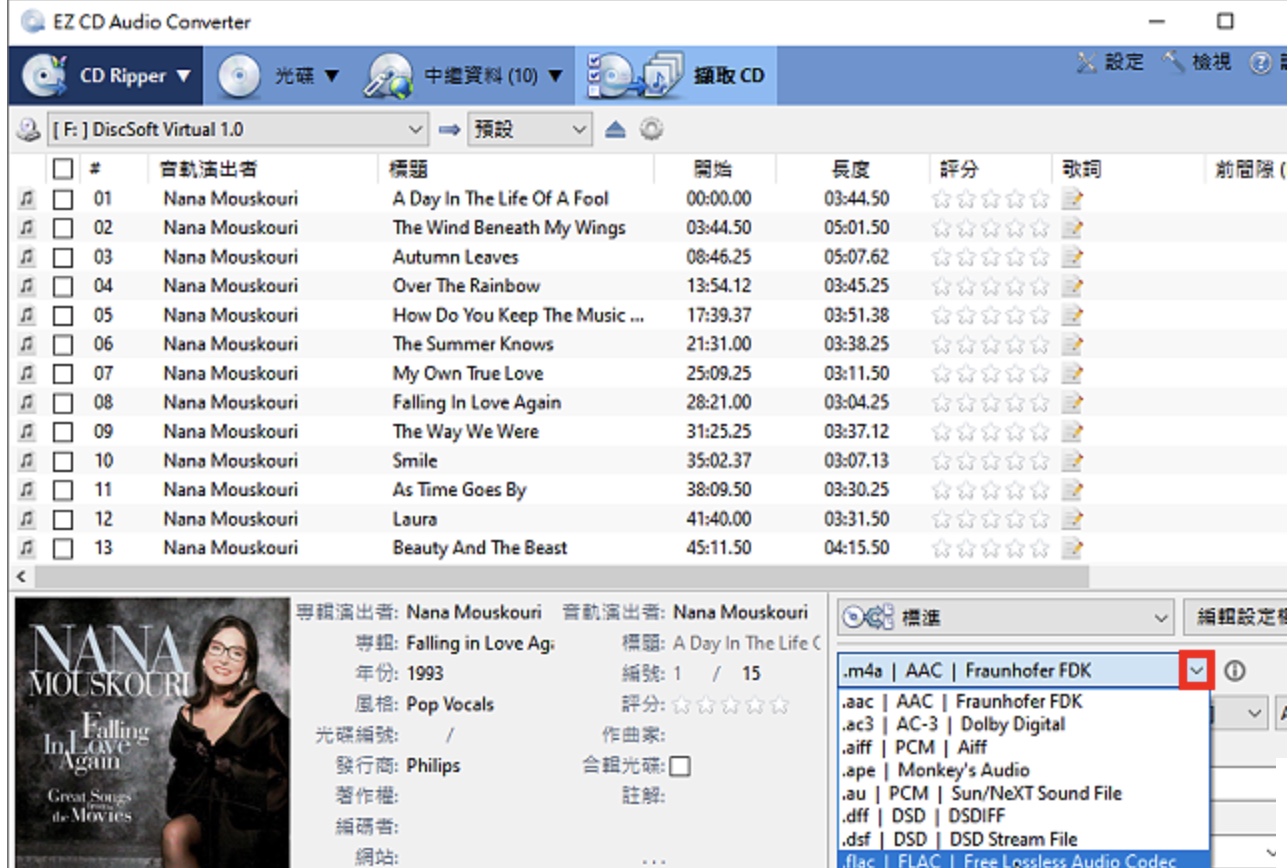The width and height of the screenshot is (1288, 868).
Task: Set star rating for My Own True Love
Action: [991, 374]
